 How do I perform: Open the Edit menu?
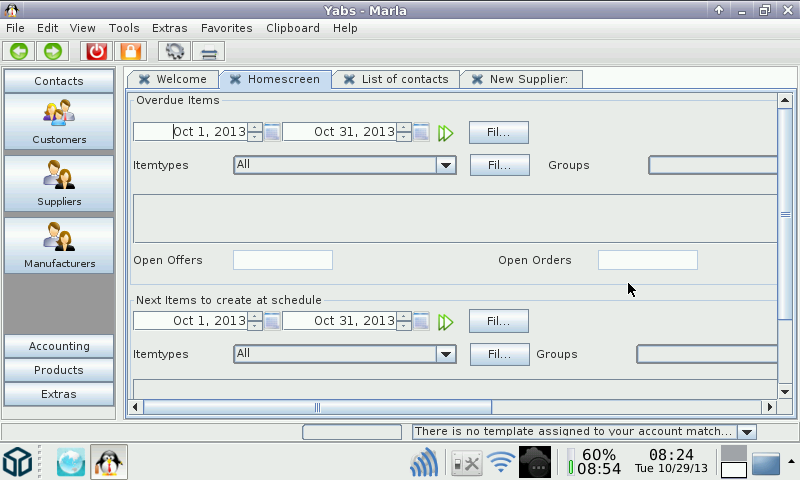pyautogui.click(x=47, y=28)
